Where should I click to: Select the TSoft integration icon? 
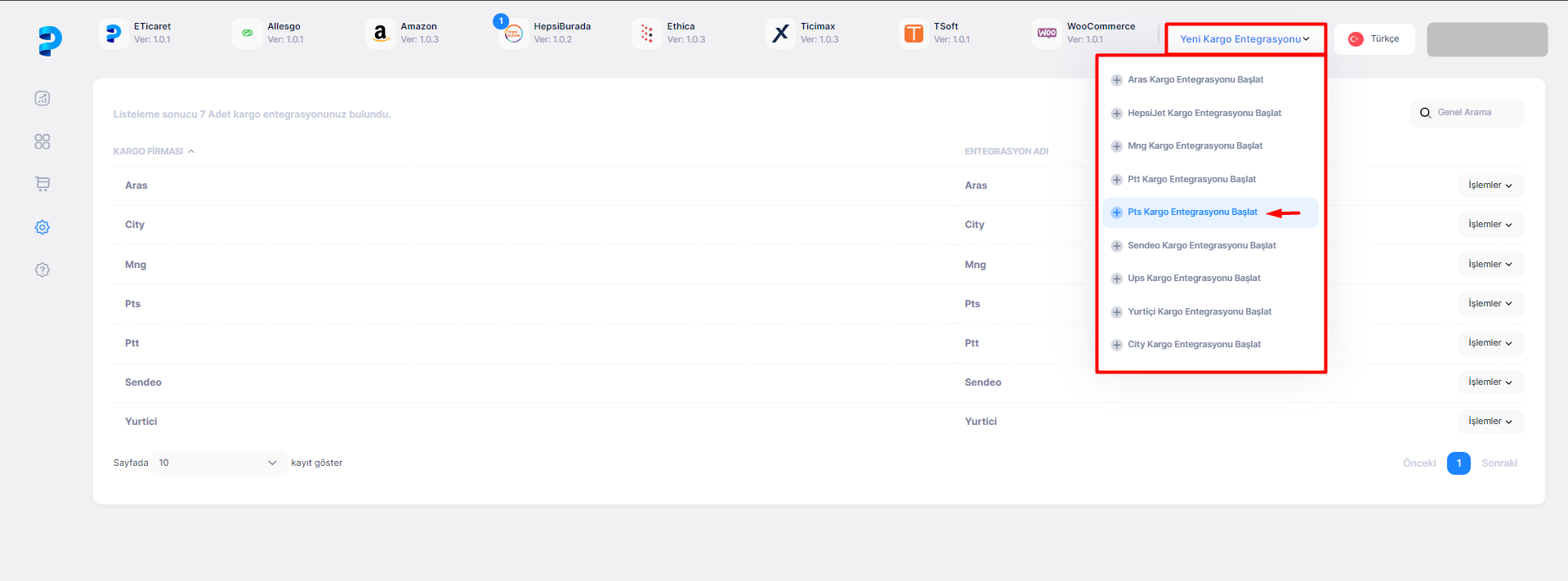click(x=914, y=34)
